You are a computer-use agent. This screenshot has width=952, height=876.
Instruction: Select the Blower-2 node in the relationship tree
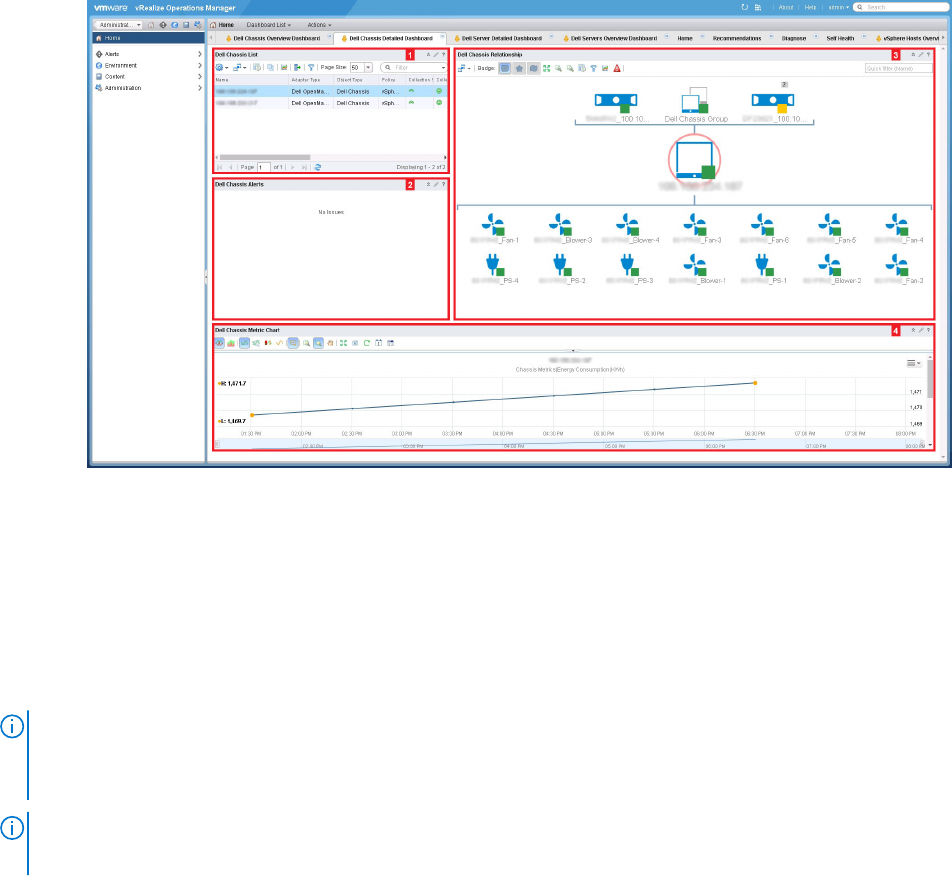(832, 269)
